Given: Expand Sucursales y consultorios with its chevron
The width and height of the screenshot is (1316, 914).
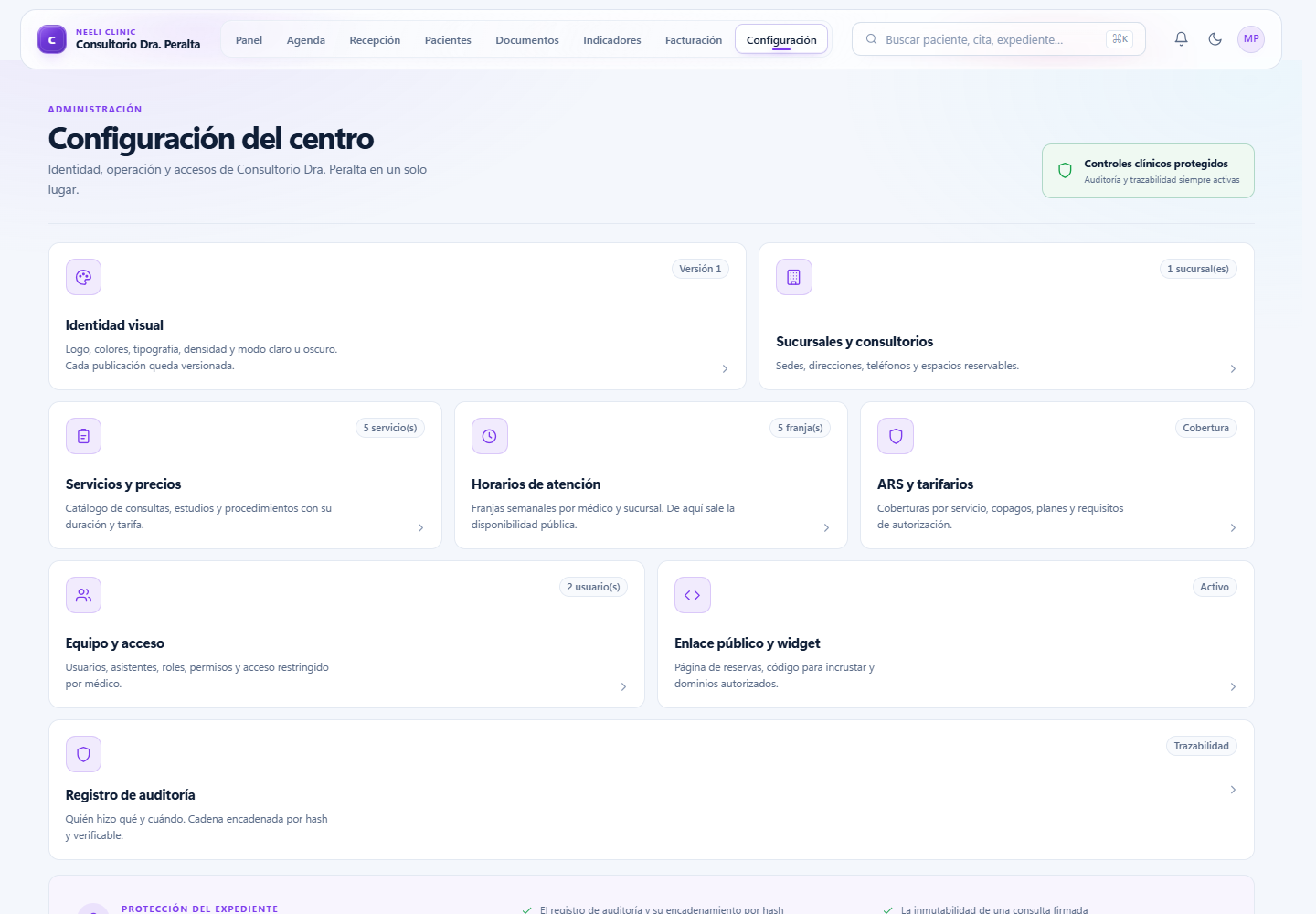Looking at the screenshot, I should [1233, 369].
